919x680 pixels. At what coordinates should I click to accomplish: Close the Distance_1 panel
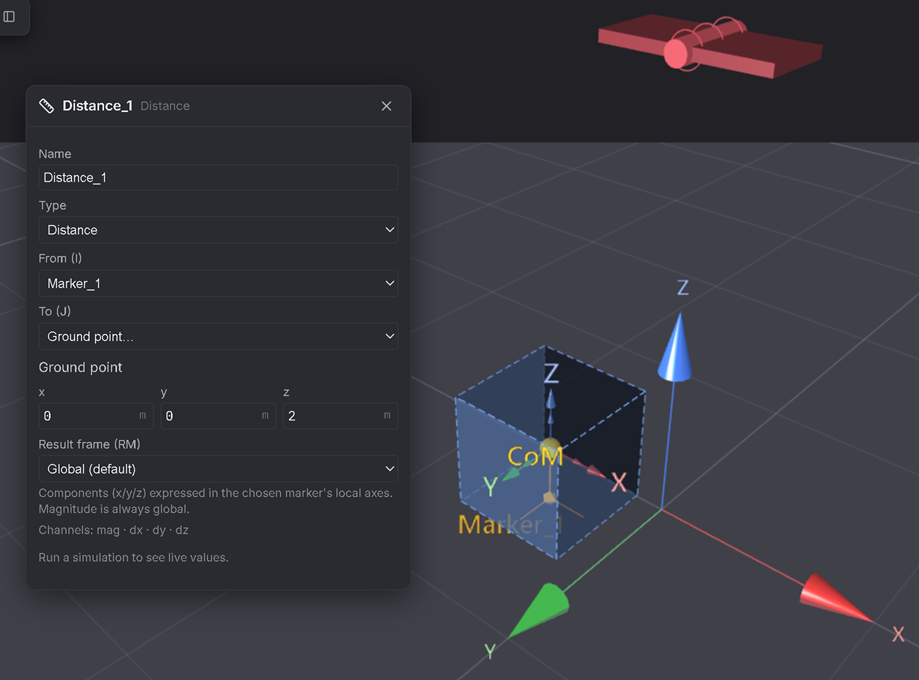point(386,106)
